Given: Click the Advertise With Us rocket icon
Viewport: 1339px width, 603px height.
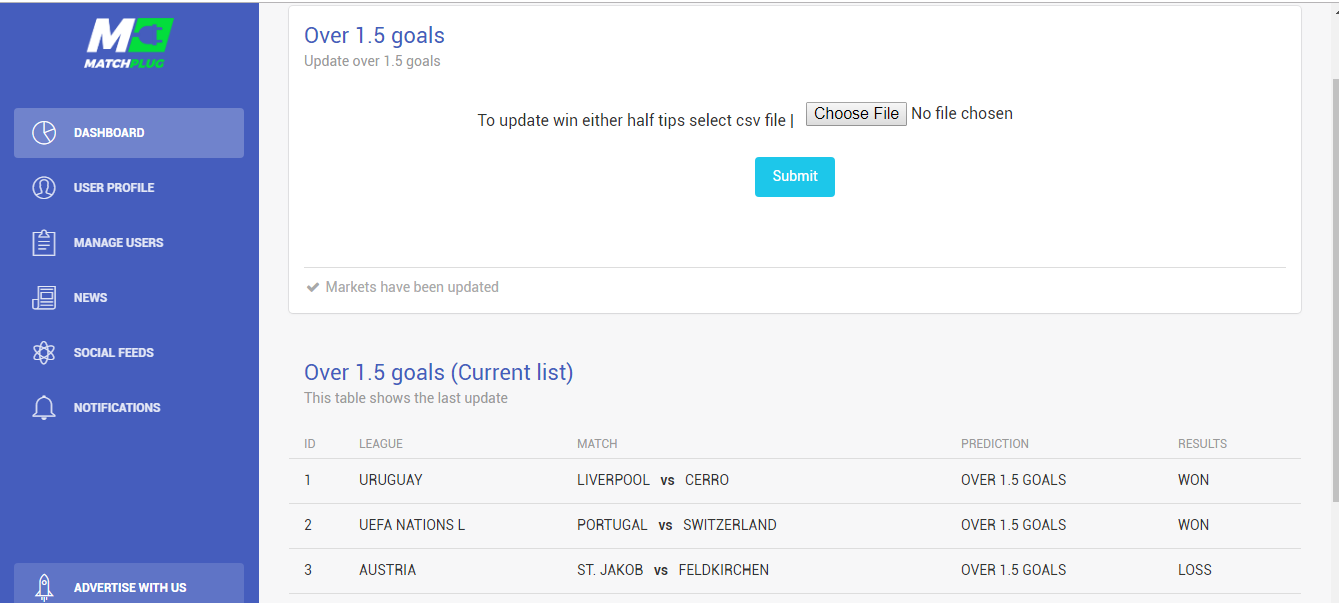Looking at the screenshot, I should (44, 587).
